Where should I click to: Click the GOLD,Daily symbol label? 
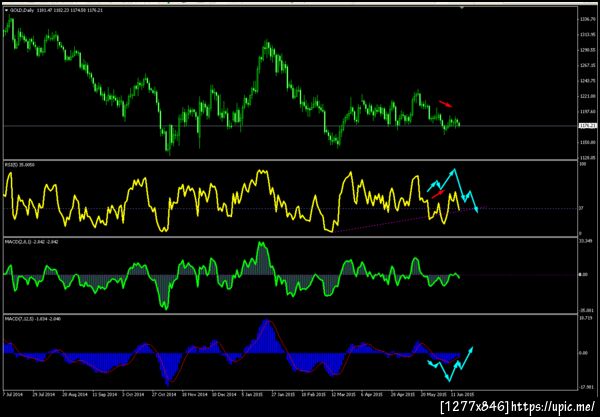22,10
